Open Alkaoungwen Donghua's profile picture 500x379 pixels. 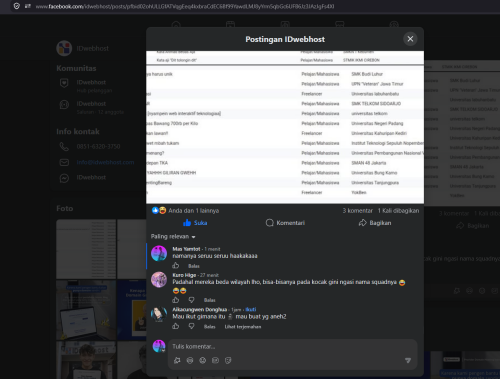[x=159, y=314]
